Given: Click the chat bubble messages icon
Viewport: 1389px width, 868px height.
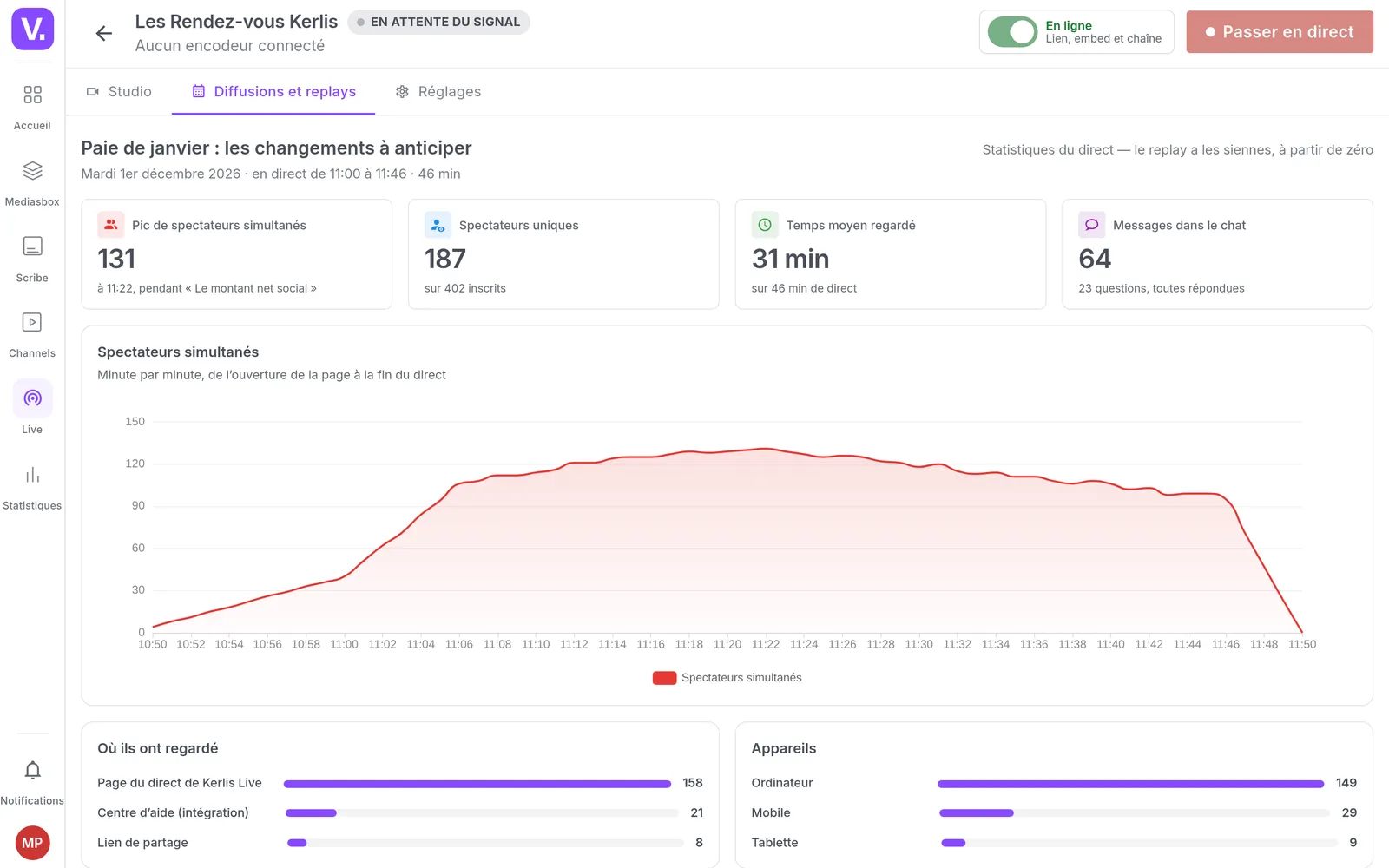Looking at the screenshot, I should pyautogui.click(x=1092, y=225).
